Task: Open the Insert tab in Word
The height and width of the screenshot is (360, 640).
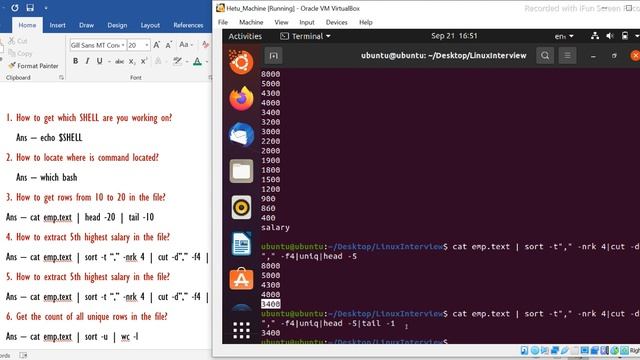Action: tap(58, 25)
